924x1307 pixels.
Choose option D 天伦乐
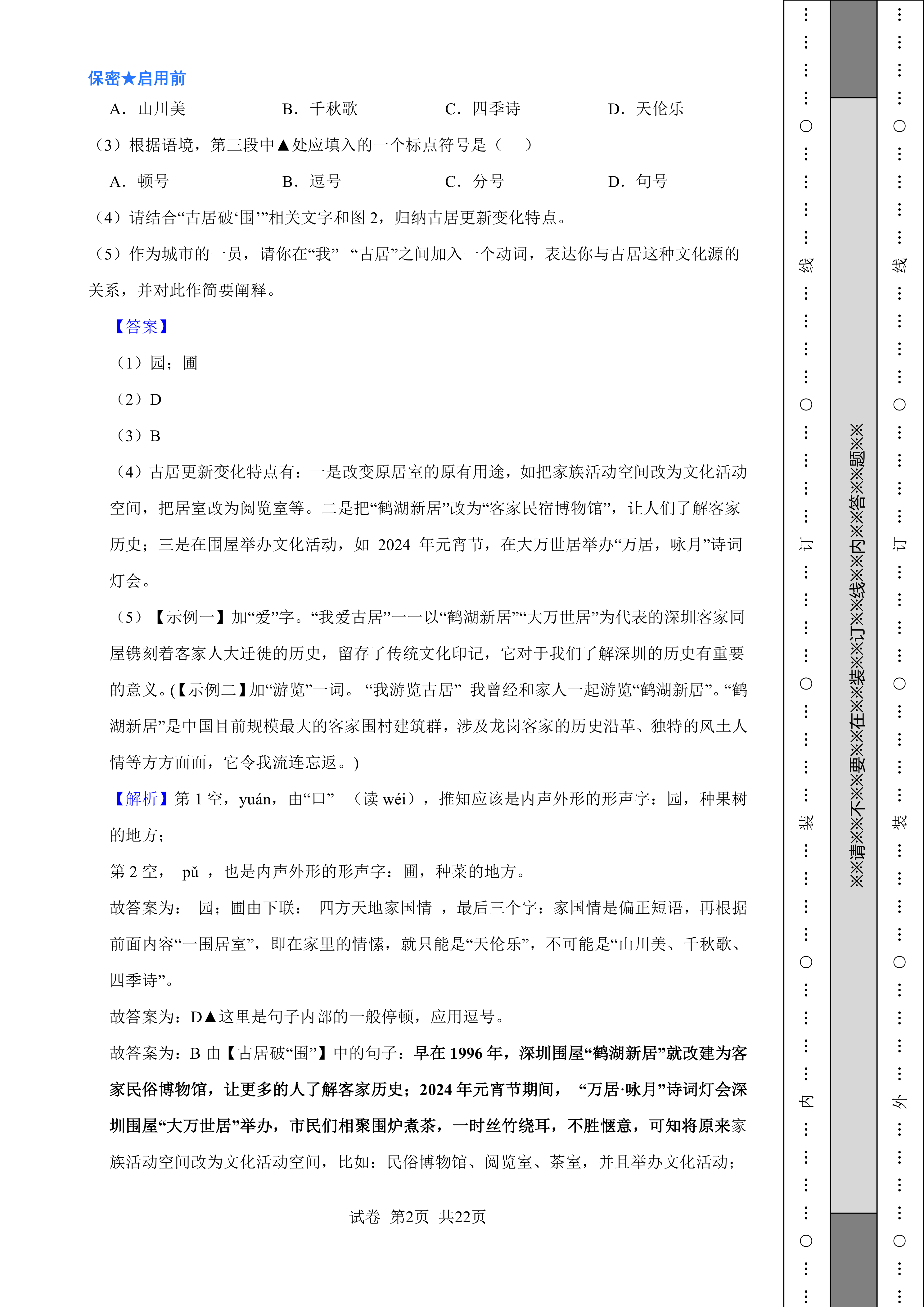646,109
